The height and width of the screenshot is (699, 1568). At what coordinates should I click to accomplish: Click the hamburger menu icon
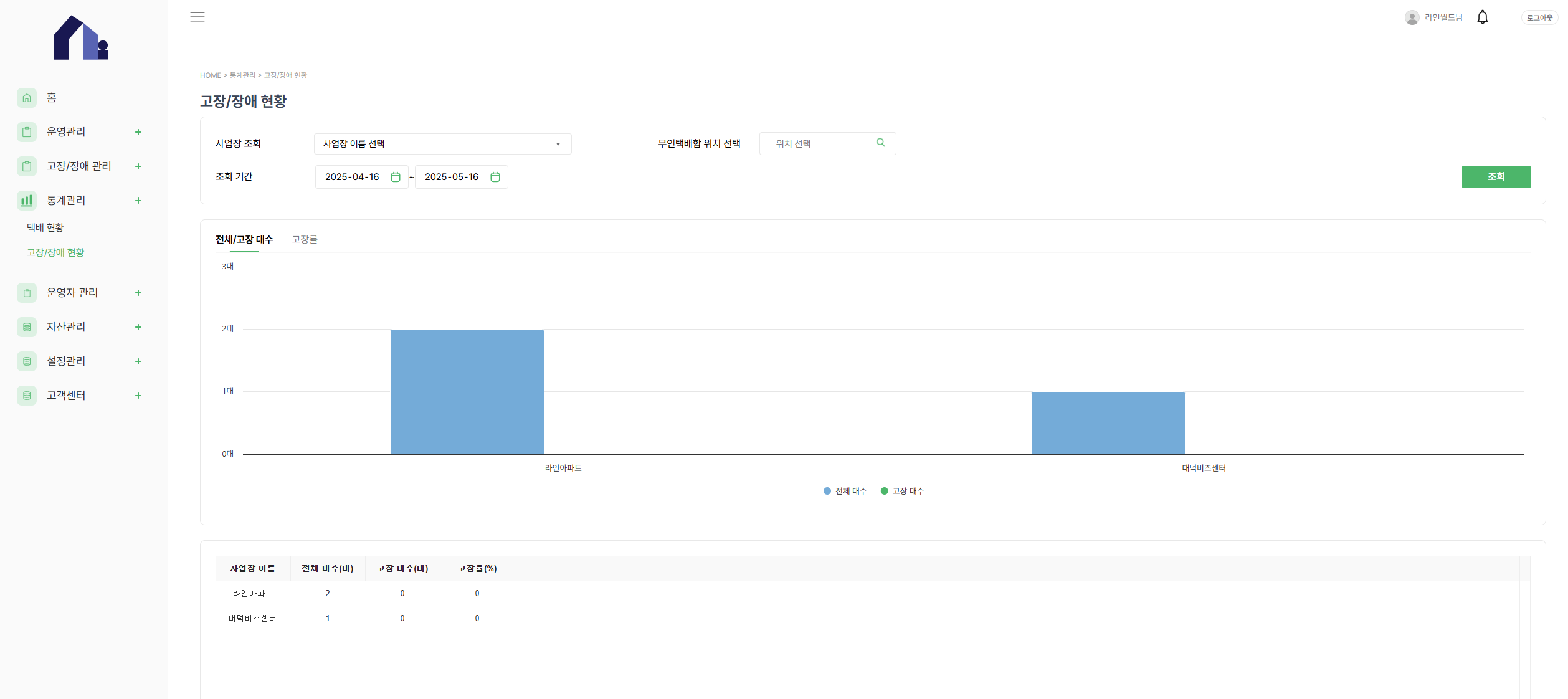(x=197, y=17)
